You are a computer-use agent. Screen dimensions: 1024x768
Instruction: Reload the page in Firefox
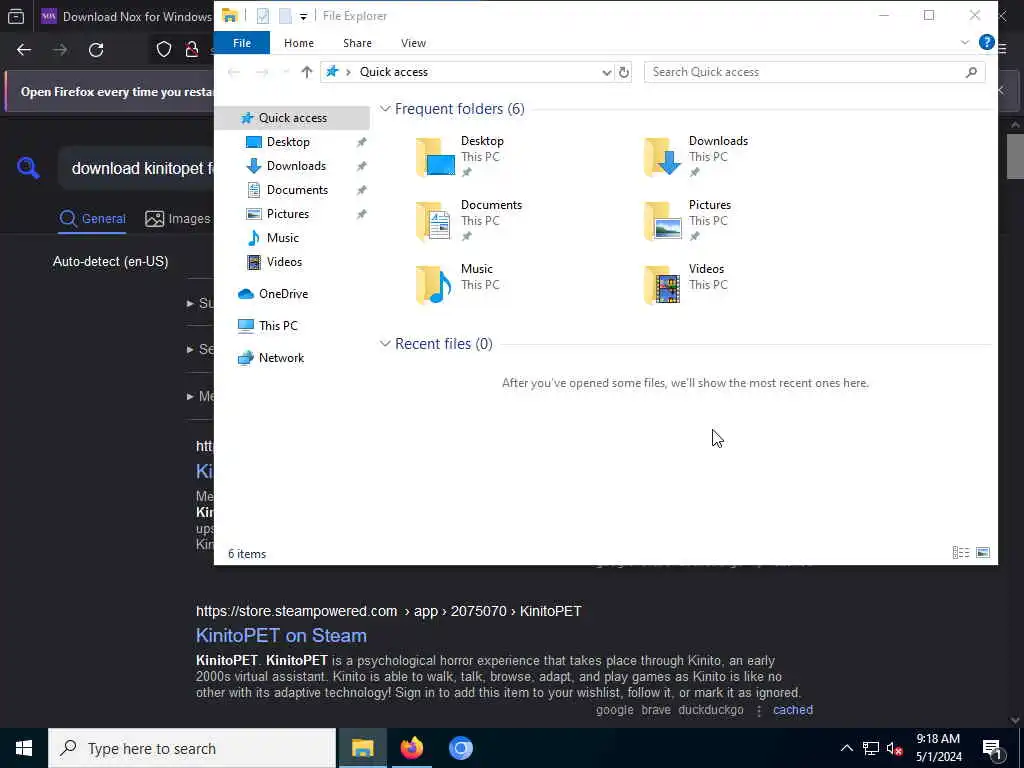coord(96,50)
